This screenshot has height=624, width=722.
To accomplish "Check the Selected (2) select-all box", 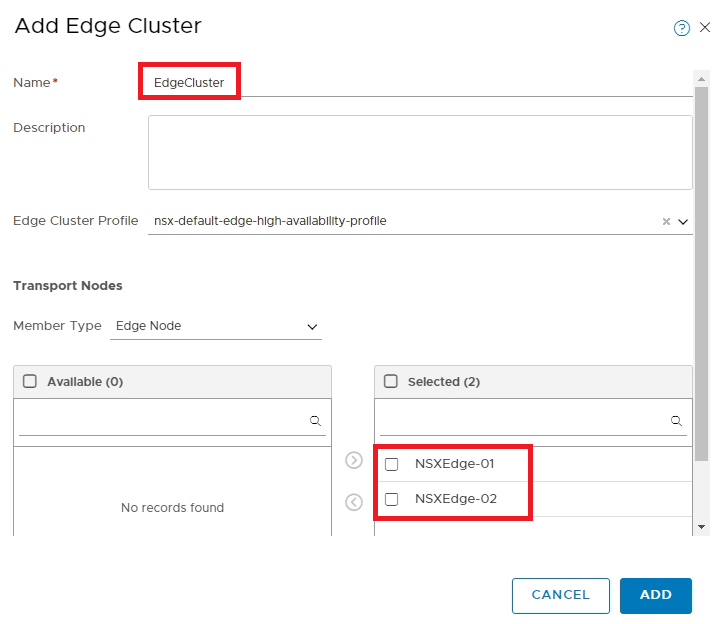I will [x=390, y=381].
